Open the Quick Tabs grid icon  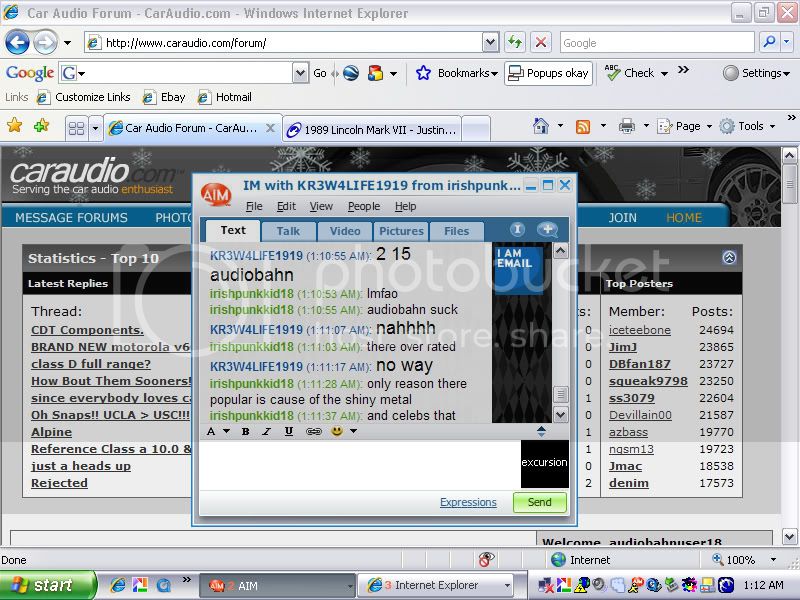[x=76, y=128]
